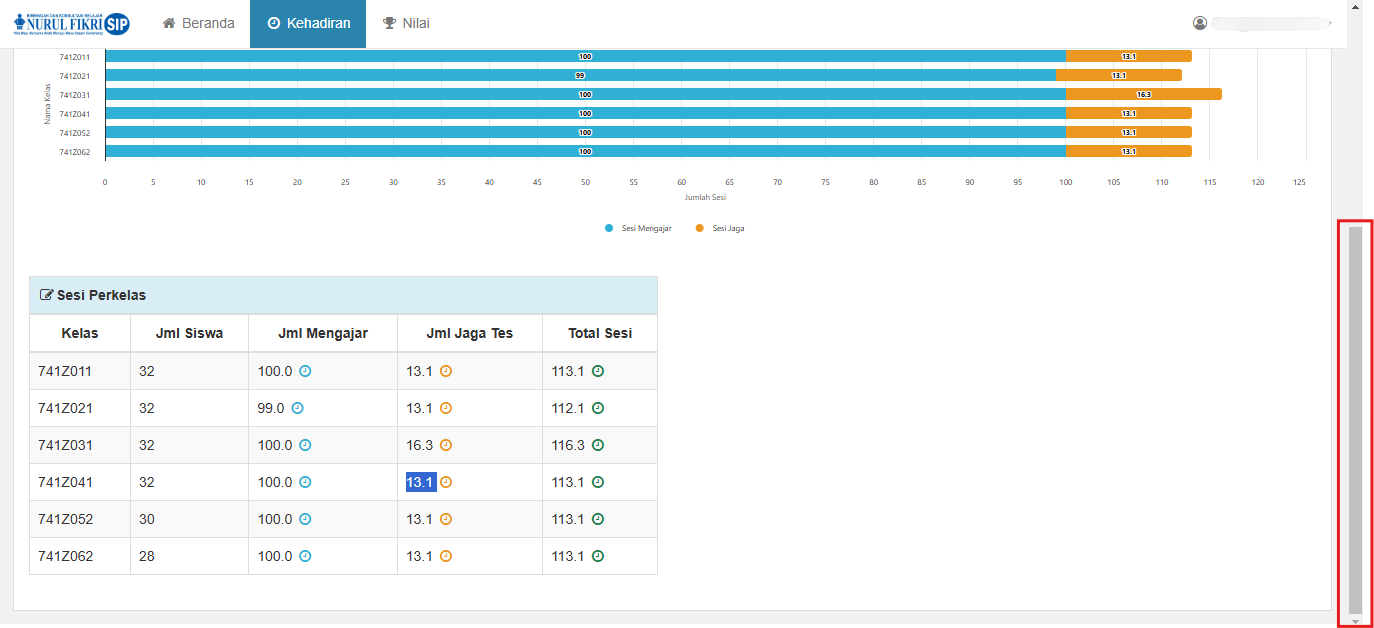Click the user avatar icon at top right
This screenshot has width=1374, height=628.
[1200, 23]
